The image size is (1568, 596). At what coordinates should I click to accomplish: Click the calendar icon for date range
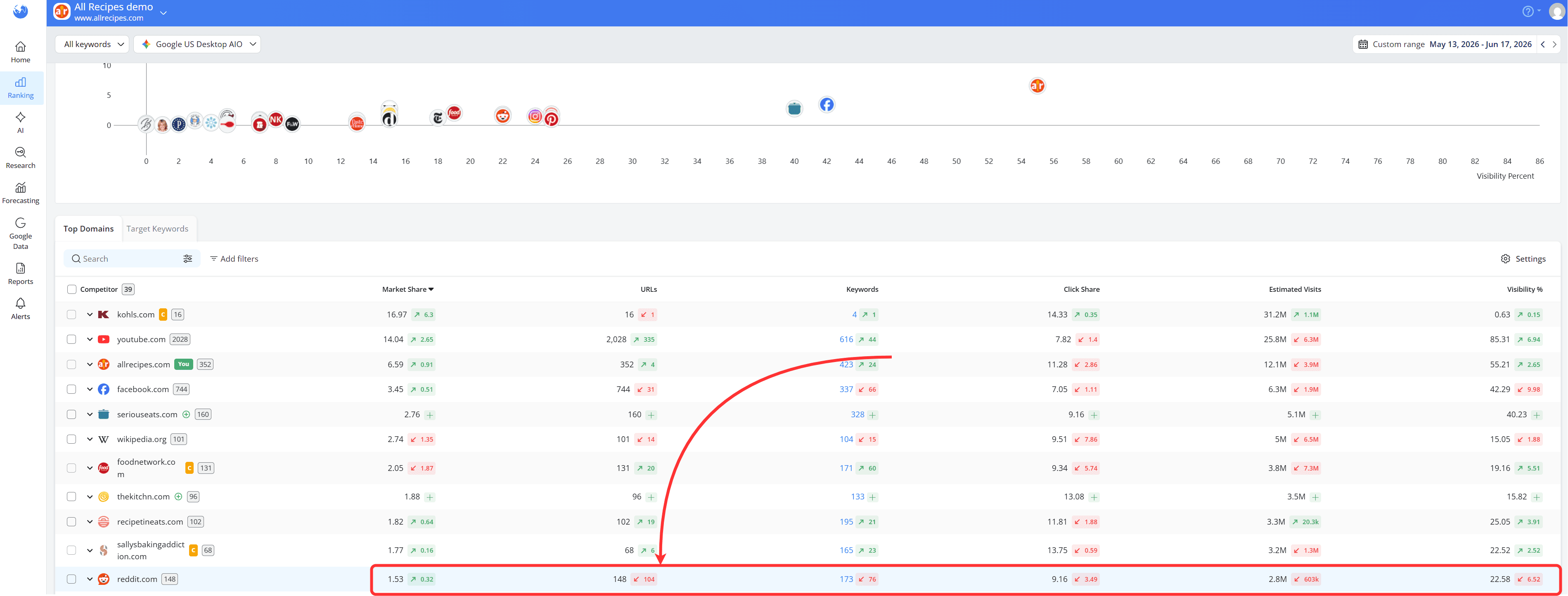[1363, 45]
